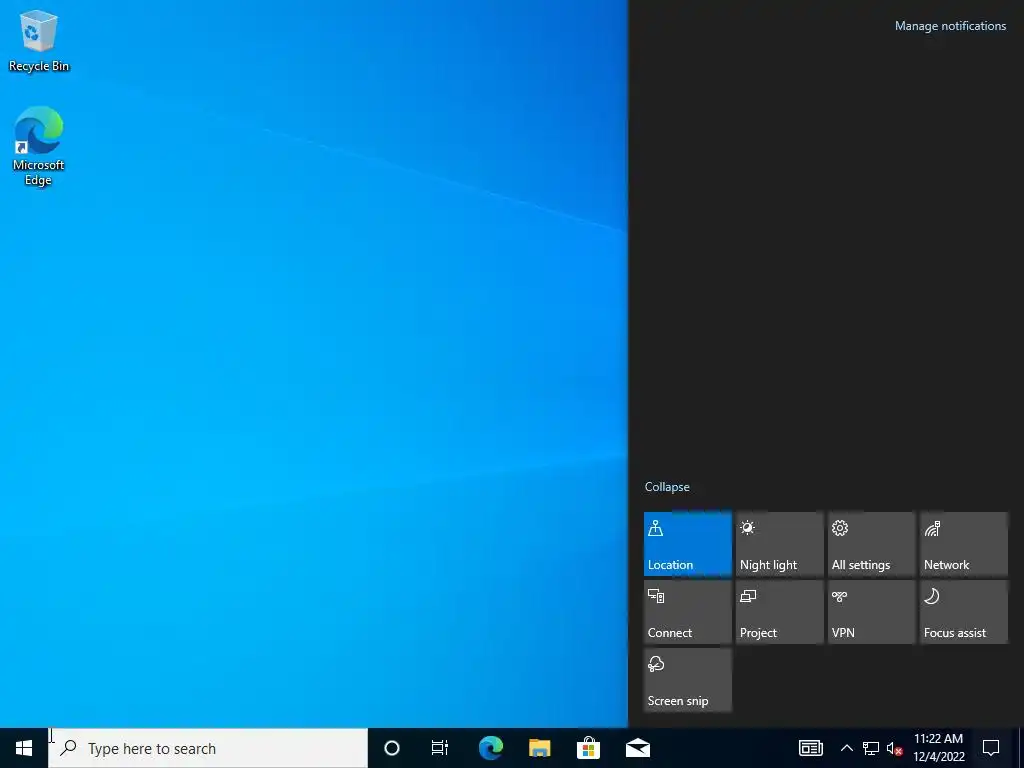Screen dimensions: 1024x768
Task: Collapse the quick actions list
Action: (667, 487)
